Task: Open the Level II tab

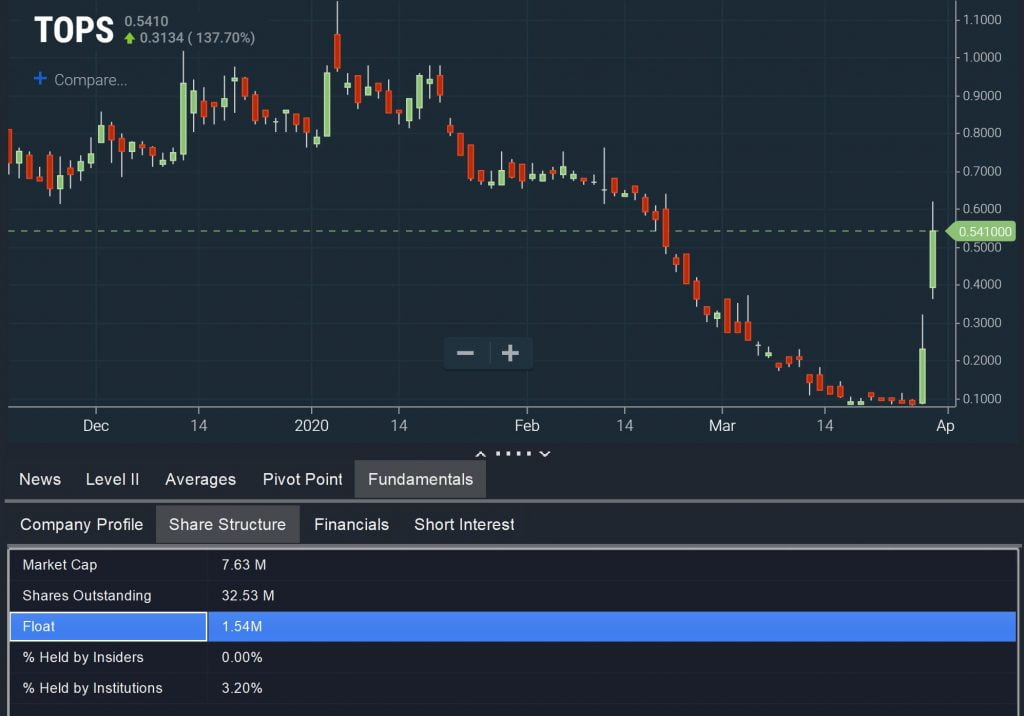Action: coord(112,479)
